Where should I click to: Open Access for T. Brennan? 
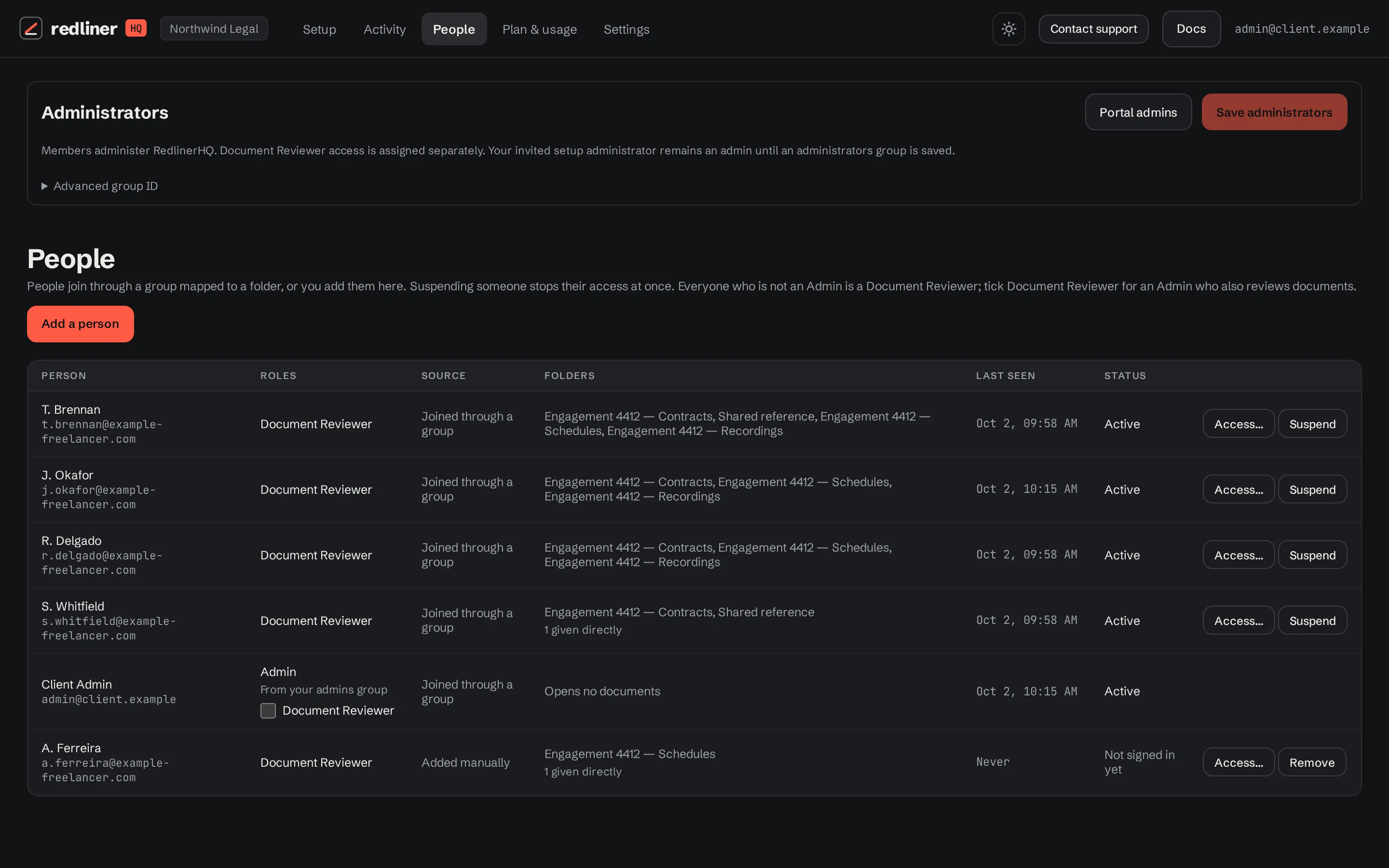pyautogui.click(x=1239, y=424)
